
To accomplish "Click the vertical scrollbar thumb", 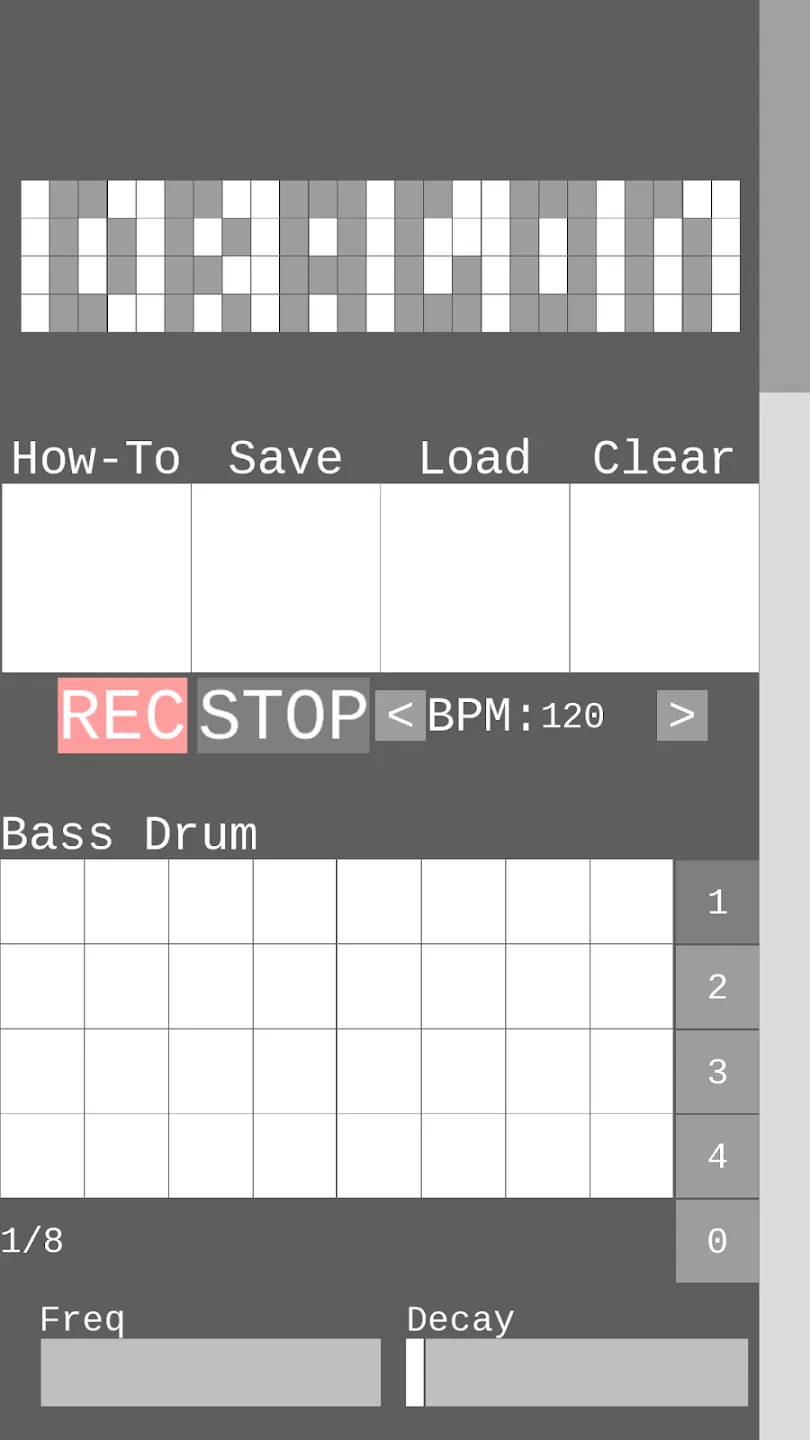I will click(x=785, y=196).
